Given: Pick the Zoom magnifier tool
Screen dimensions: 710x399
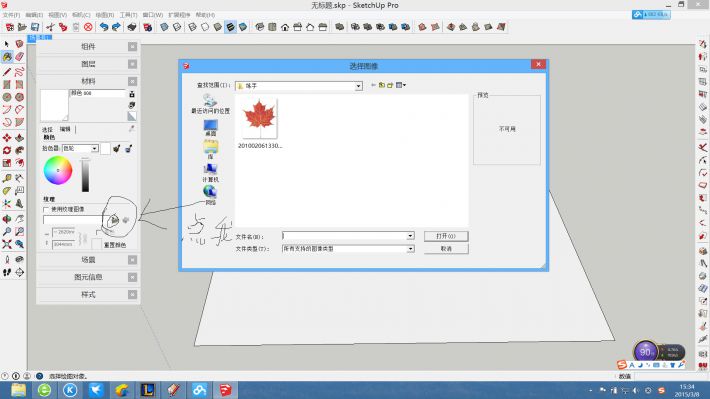Looking at the screenshot, I should [7, 231].
